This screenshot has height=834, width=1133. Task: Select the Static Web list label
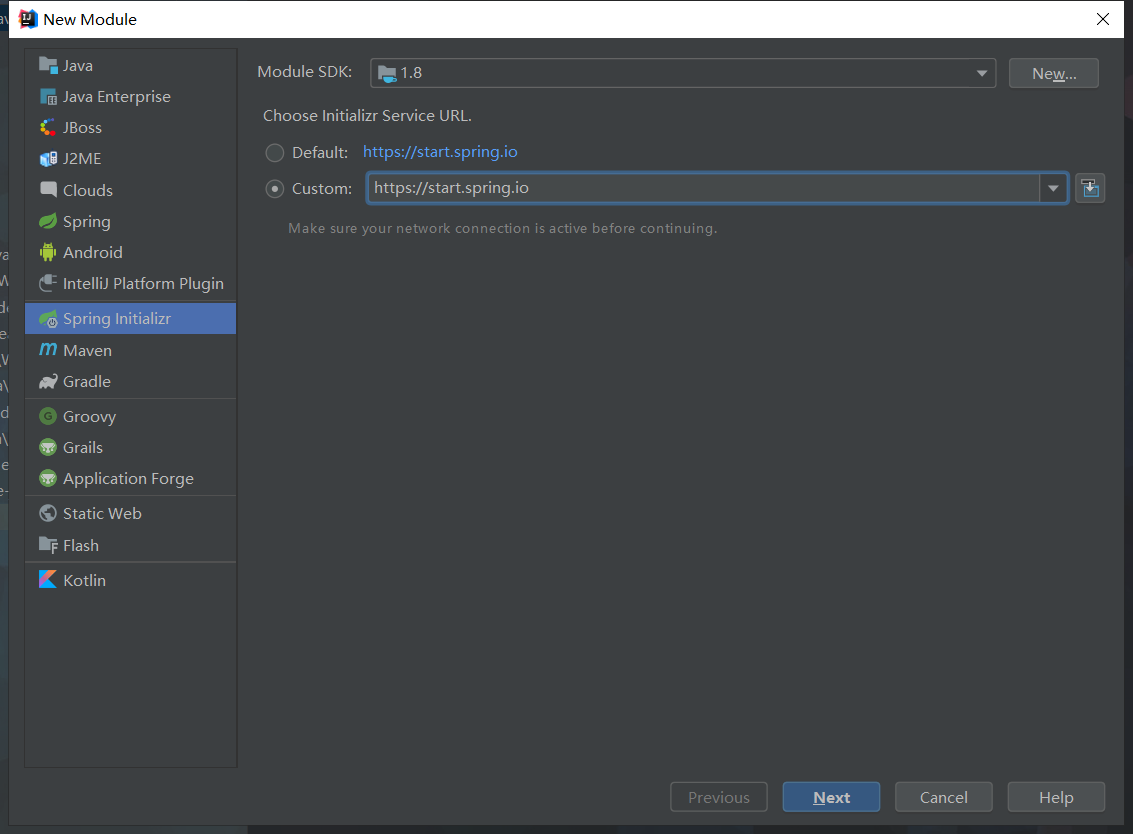[102, 514]
